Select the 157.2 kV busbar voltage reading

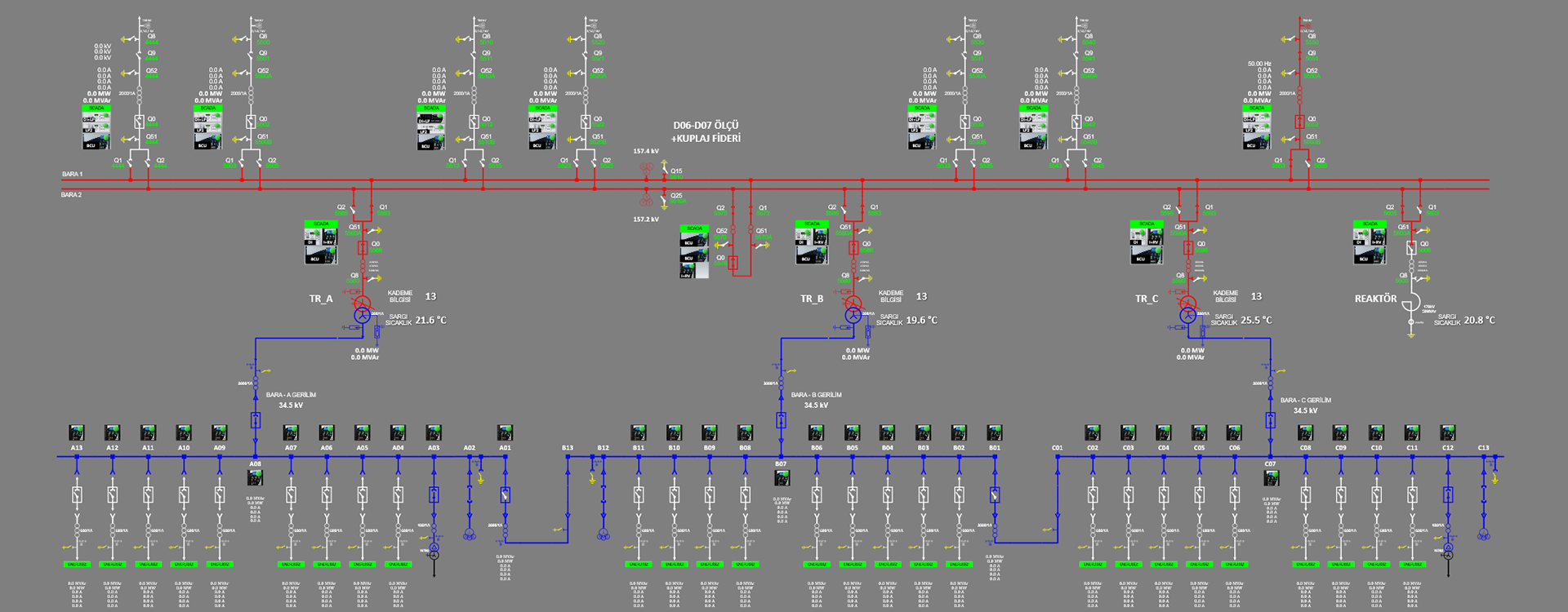(646, 220)
